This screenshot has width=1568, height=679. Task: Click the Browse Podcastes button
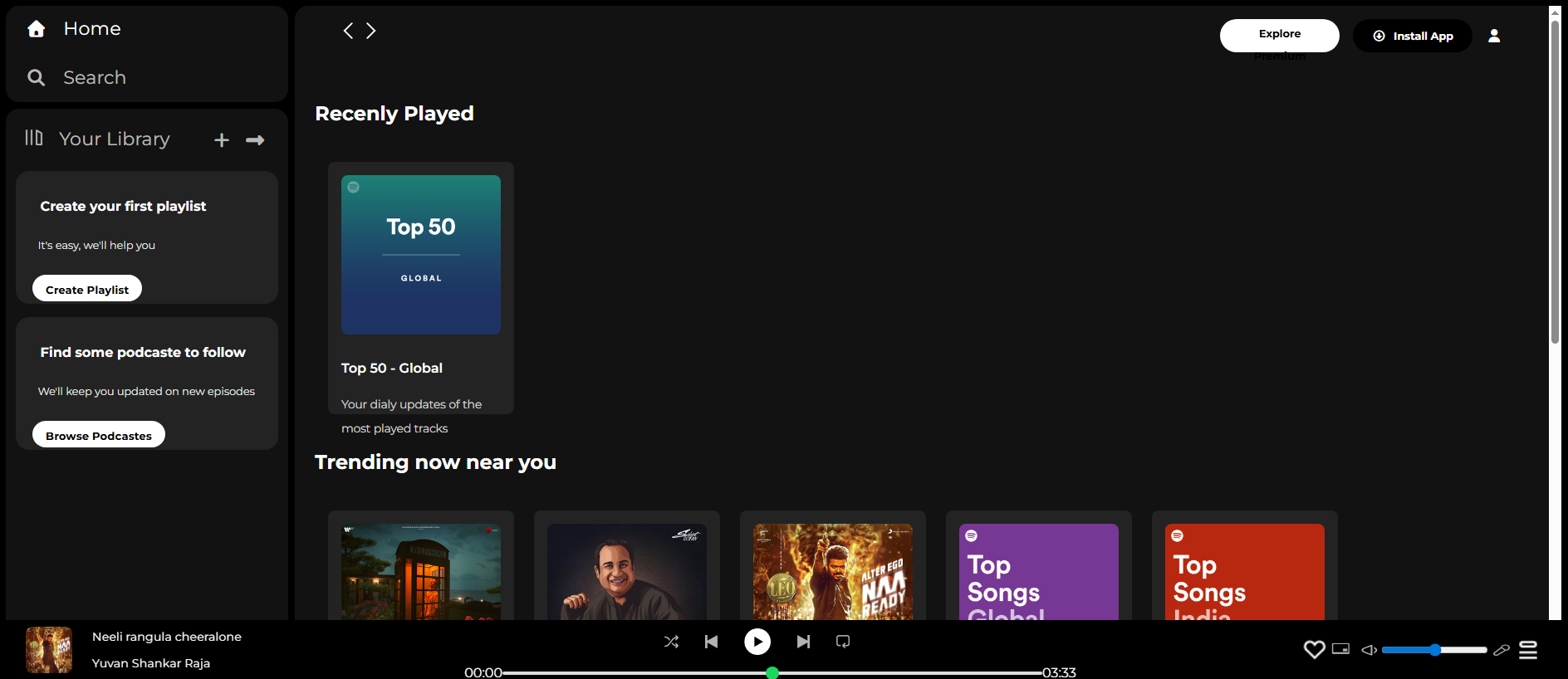click(x=99, y=434)
